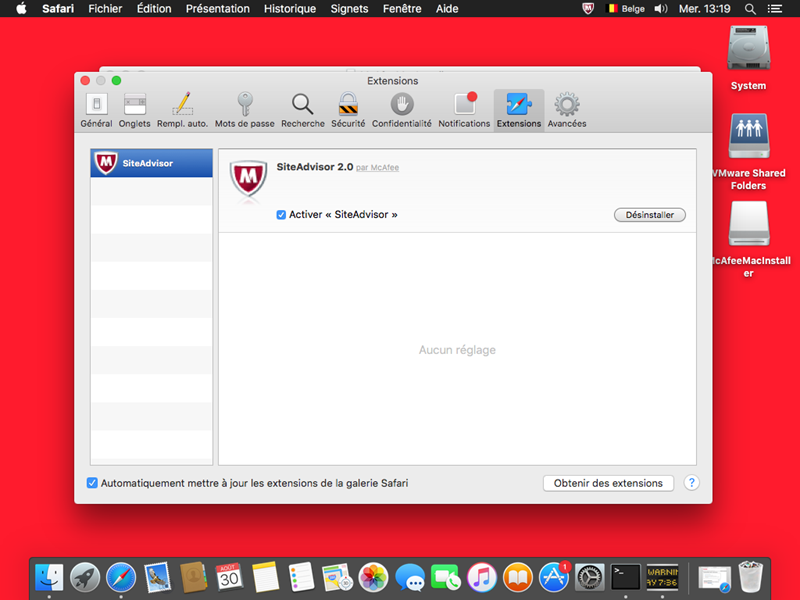Open Calendar icon showing 30

[x=229, y=578]
